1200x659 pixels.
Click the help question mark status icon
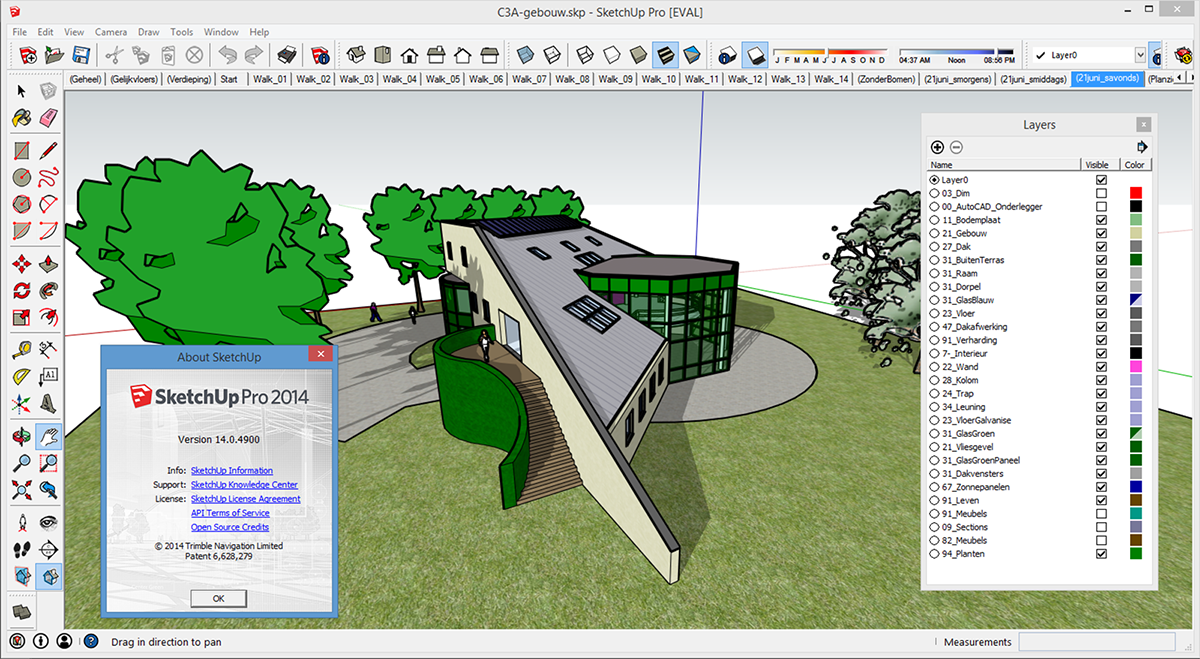[x=90, y=641]
